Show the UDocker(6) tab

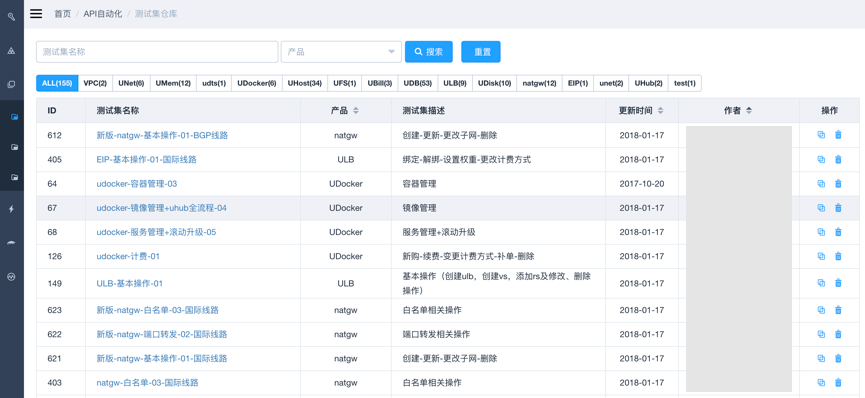(x=257, y=83)
